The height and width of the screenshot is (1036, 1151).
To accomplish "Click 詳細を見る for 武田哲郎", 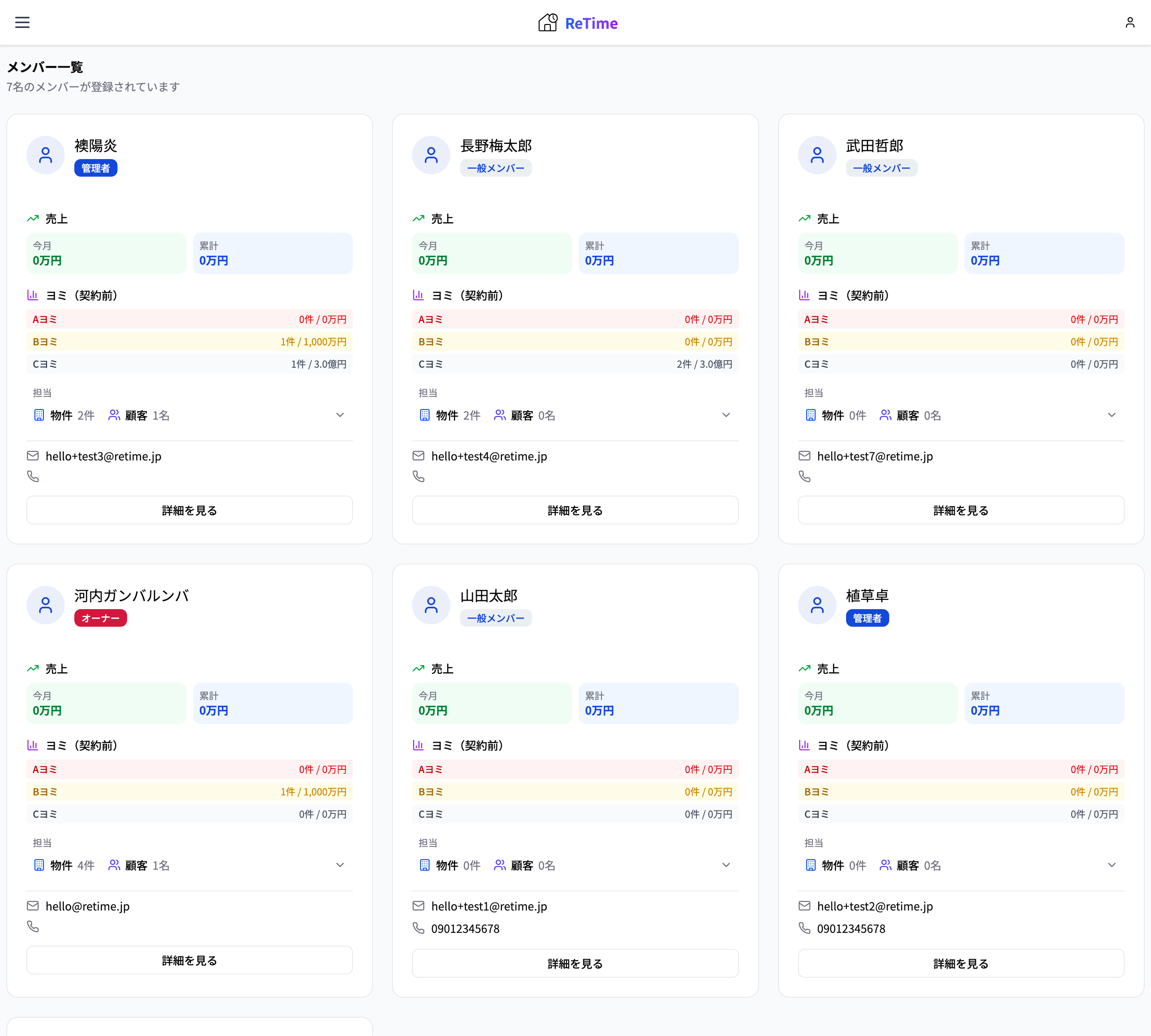I will (960, 510).
